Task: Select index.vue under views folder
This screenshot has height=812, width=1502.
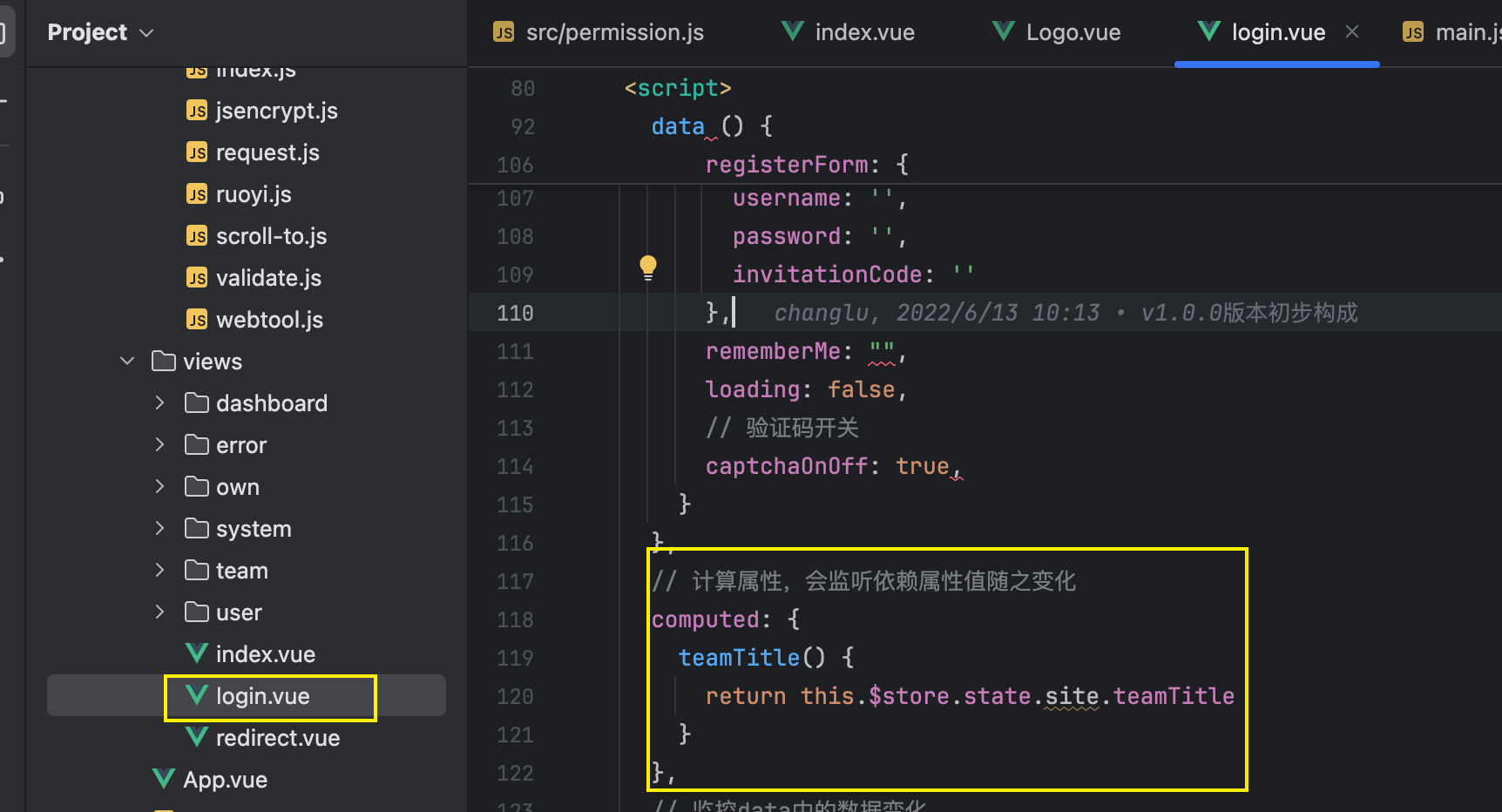Action: [x=250, y=654]
